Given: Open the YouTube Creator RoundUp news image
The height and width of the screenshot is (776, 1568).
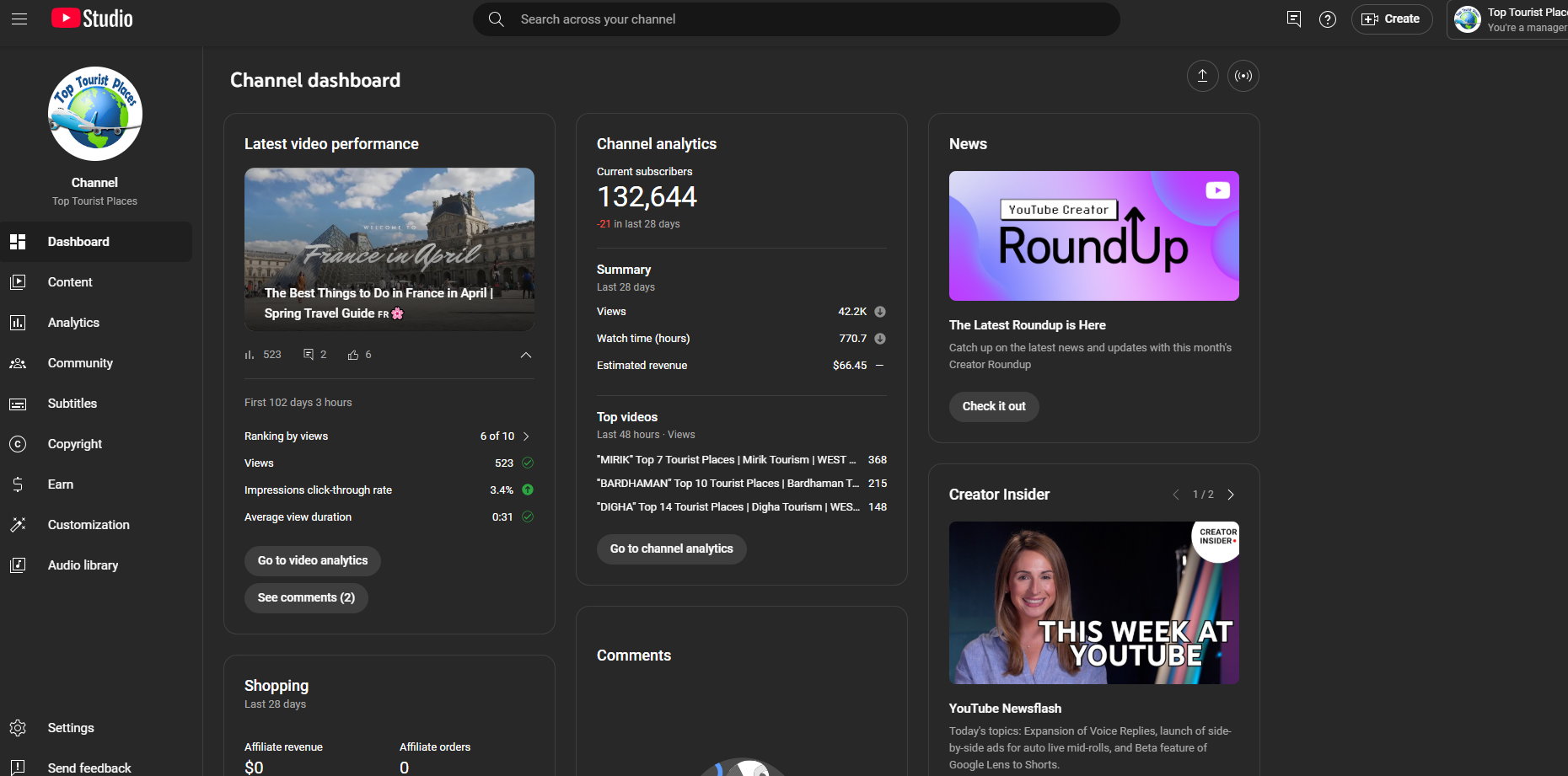Looking at the screenshot, I should tap(1094, 236).
